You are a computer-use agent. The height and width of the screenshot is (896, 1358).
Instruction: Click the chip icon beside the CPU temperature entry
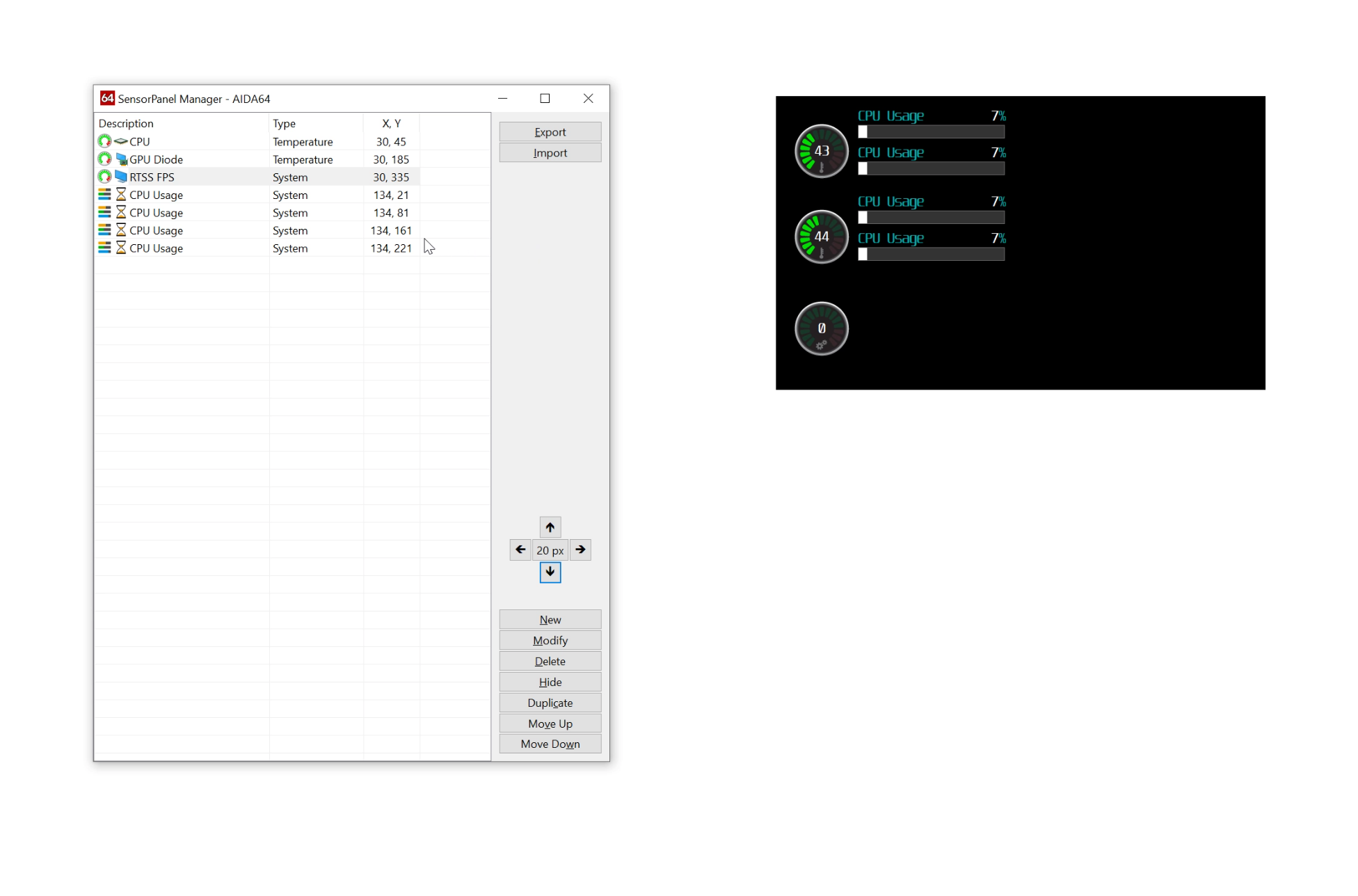click(x=121, y=141)
